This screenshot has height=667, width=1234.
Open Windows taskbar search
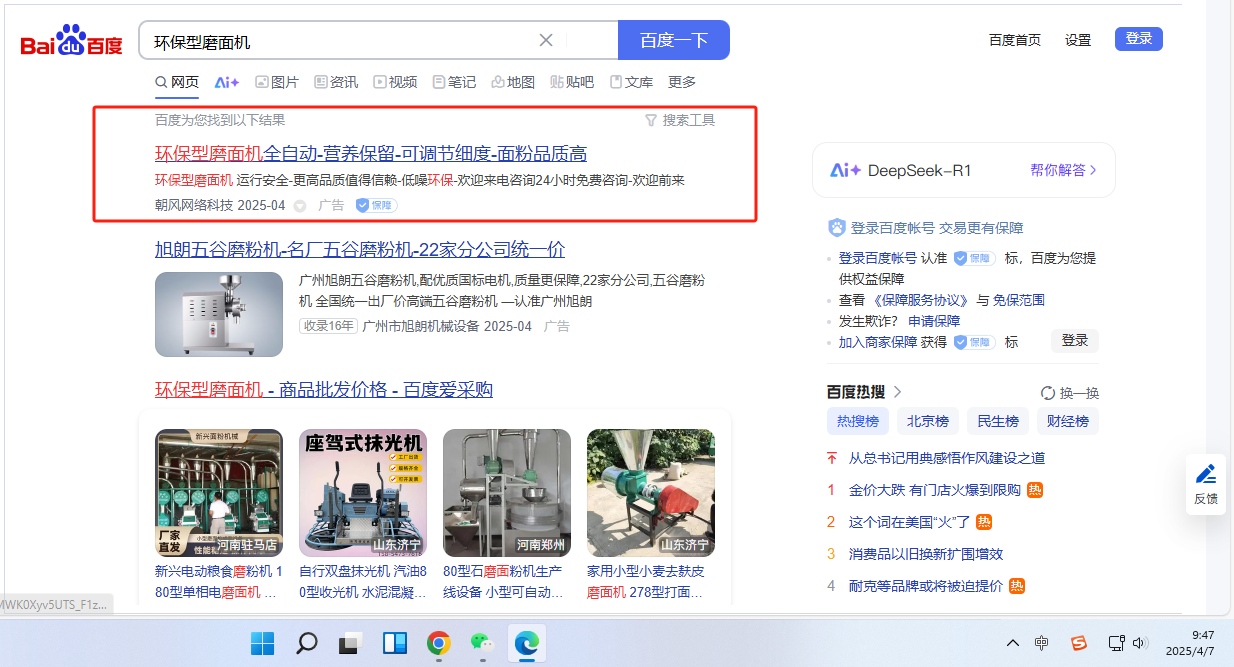[307, 642]
